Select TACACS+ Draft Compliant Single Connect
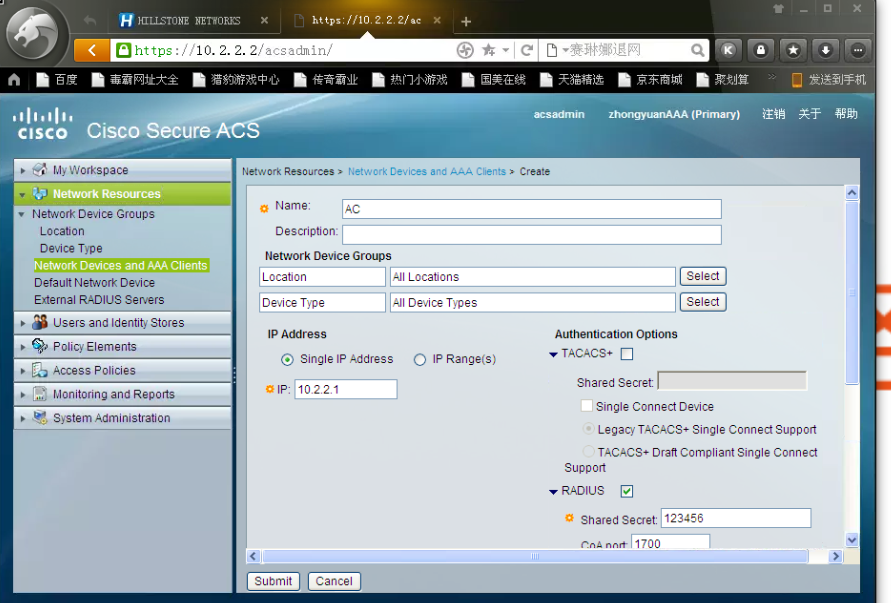Screen dimensions: 891x603 point(589,451)
